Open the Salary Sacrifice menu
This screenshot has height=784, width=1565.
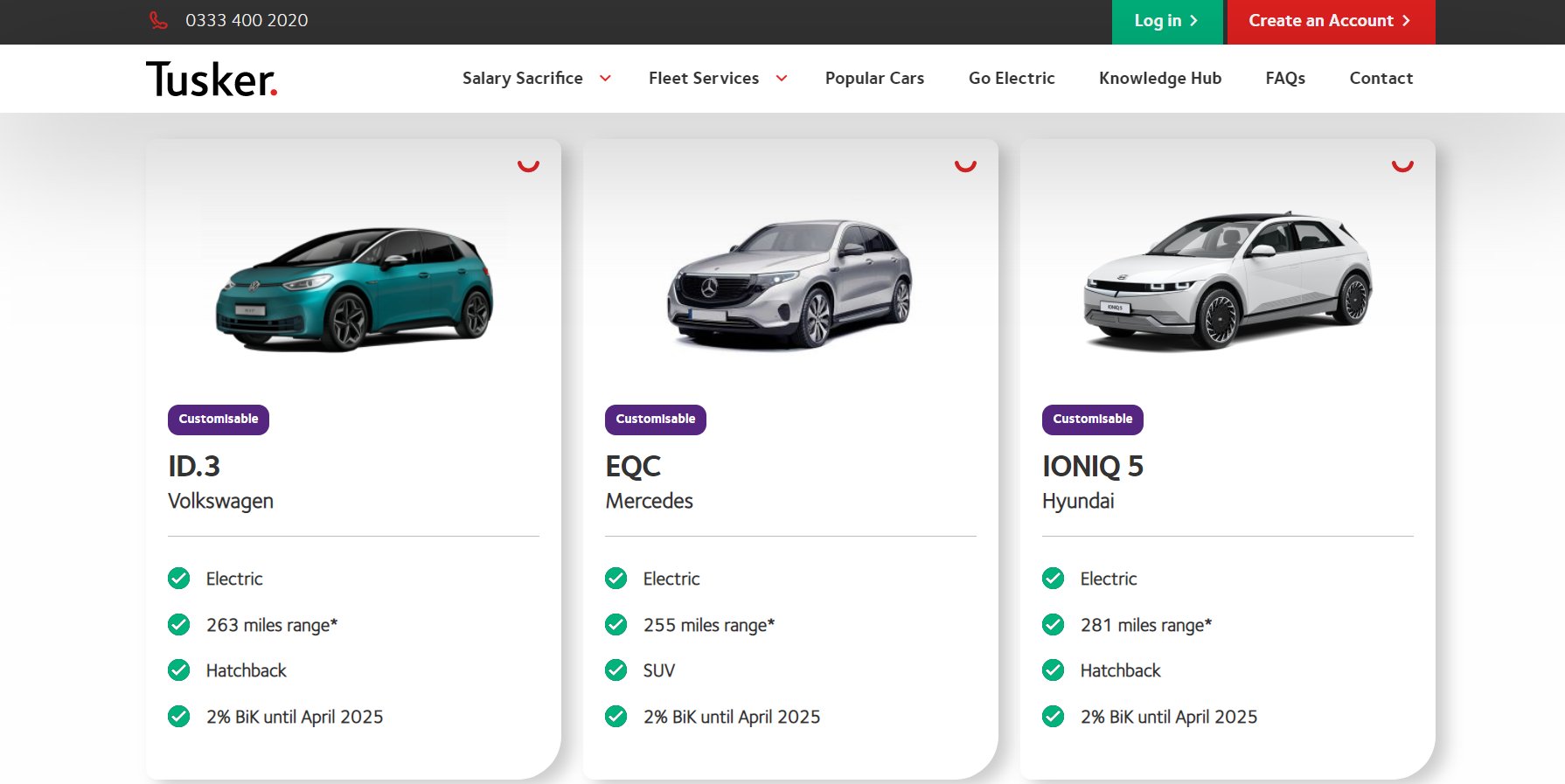click(523, 79)
